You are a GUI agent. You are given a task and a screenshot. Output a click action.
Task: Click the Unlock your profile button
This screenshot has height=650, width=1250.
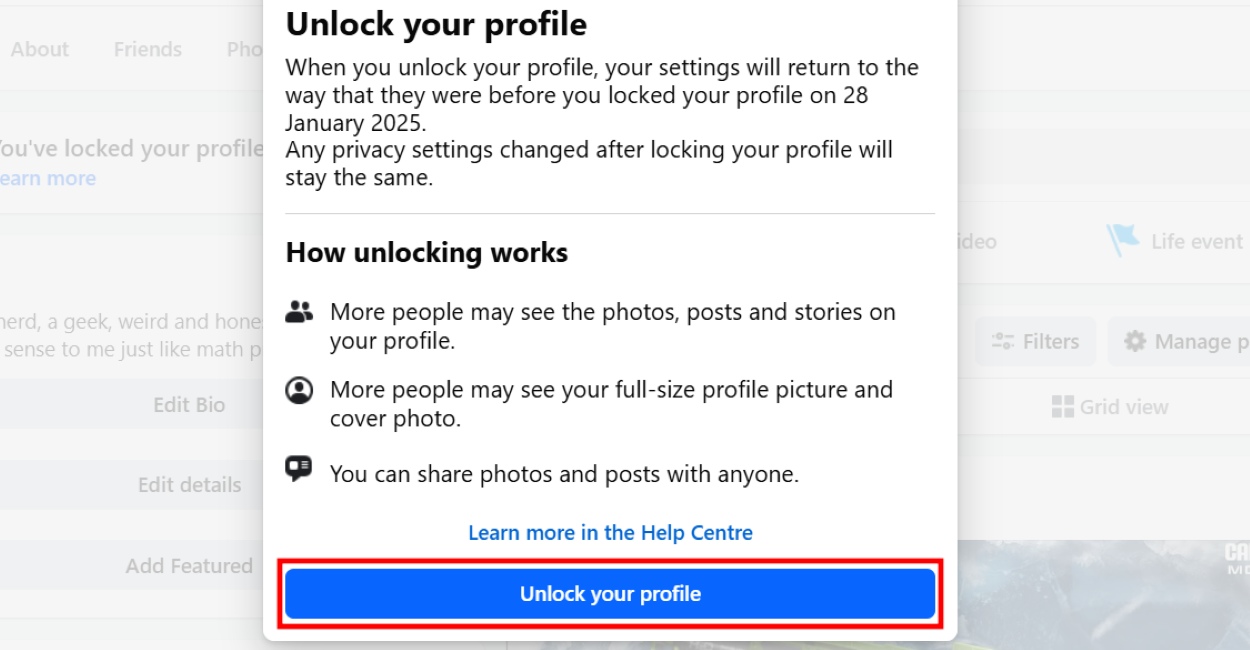[x=610, y=593]
